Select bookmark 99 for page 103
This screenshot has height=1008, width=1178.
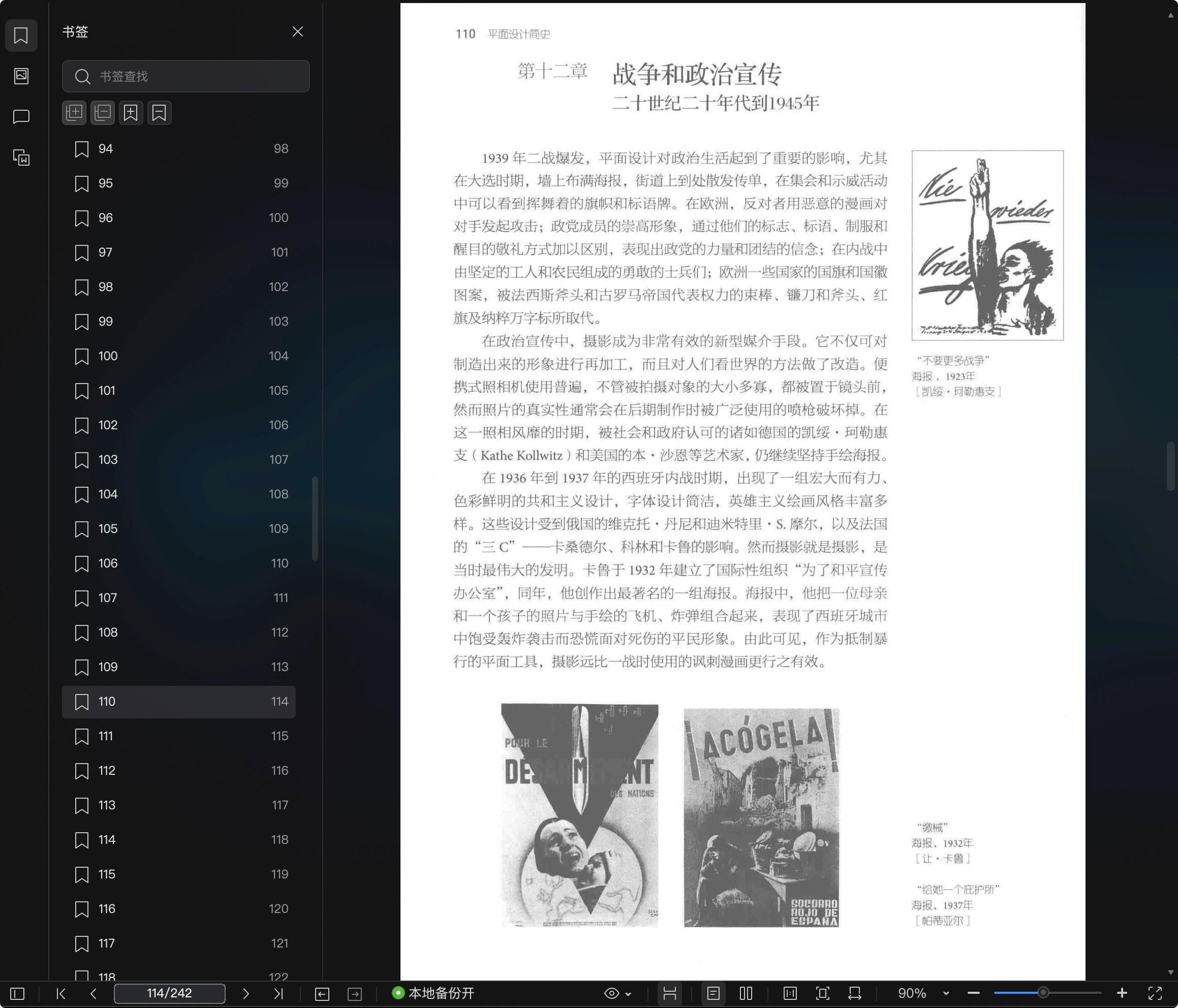179,322
